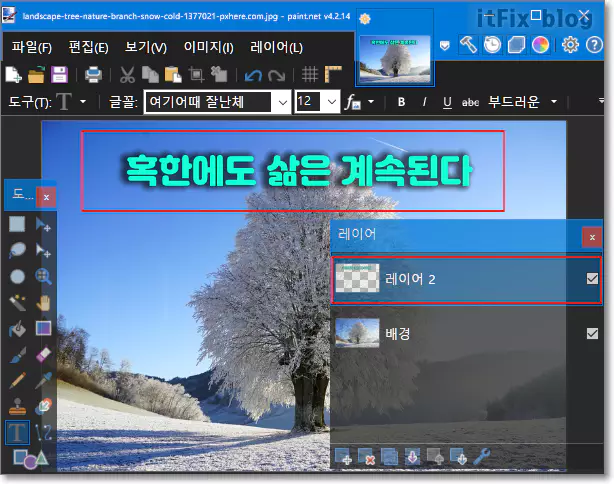
Task: Create a new image file
Action: point(13,74)
